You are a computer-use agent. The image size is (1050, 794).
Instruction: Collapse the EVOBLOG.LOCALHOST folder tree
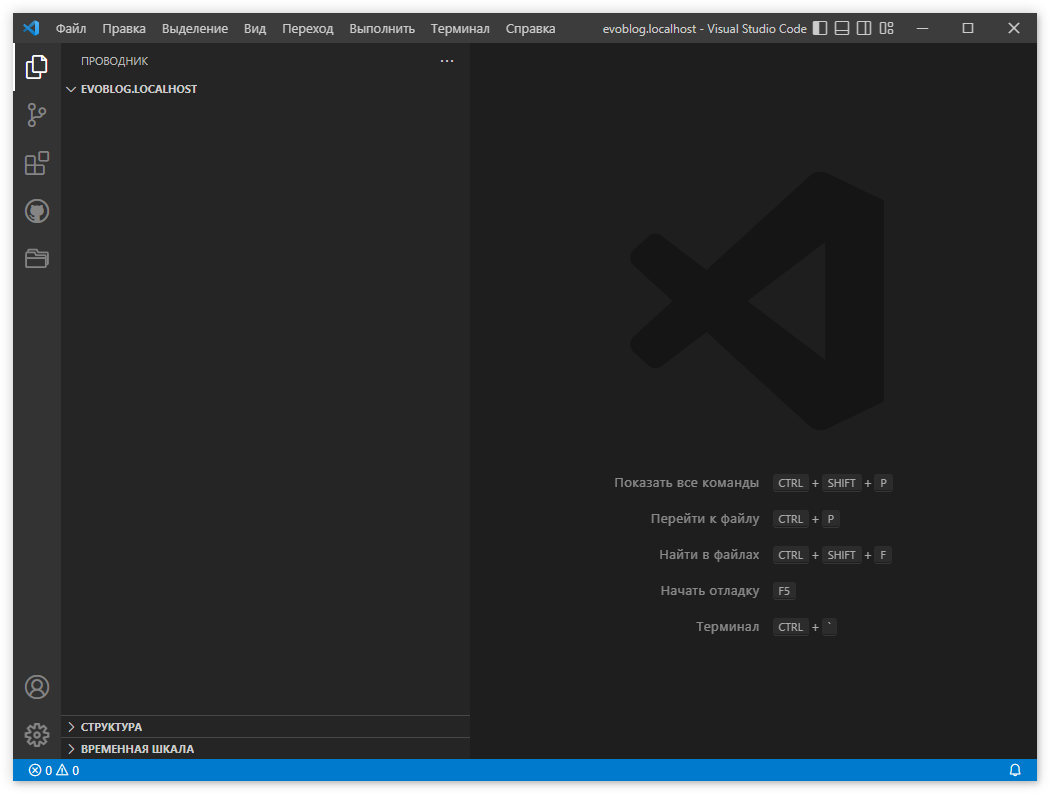pos(70,89)
